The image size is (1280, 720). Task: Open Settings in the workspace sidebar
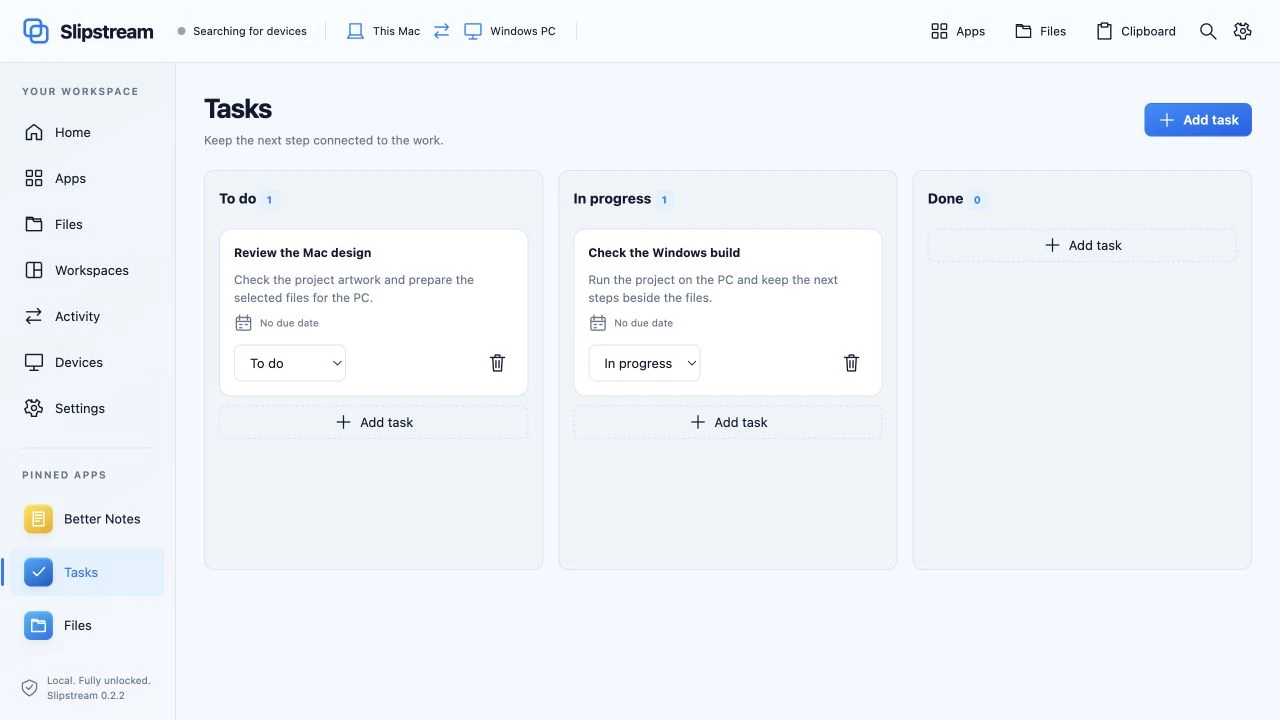click(88, 408)
